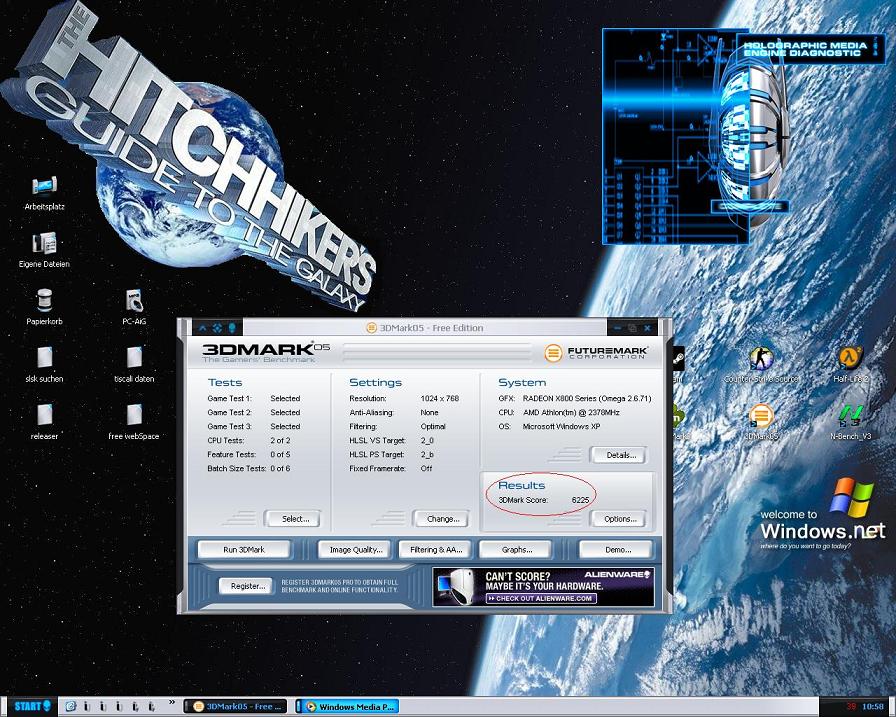Click the Resolution value 1024 x 768

(x=439, y=398)
